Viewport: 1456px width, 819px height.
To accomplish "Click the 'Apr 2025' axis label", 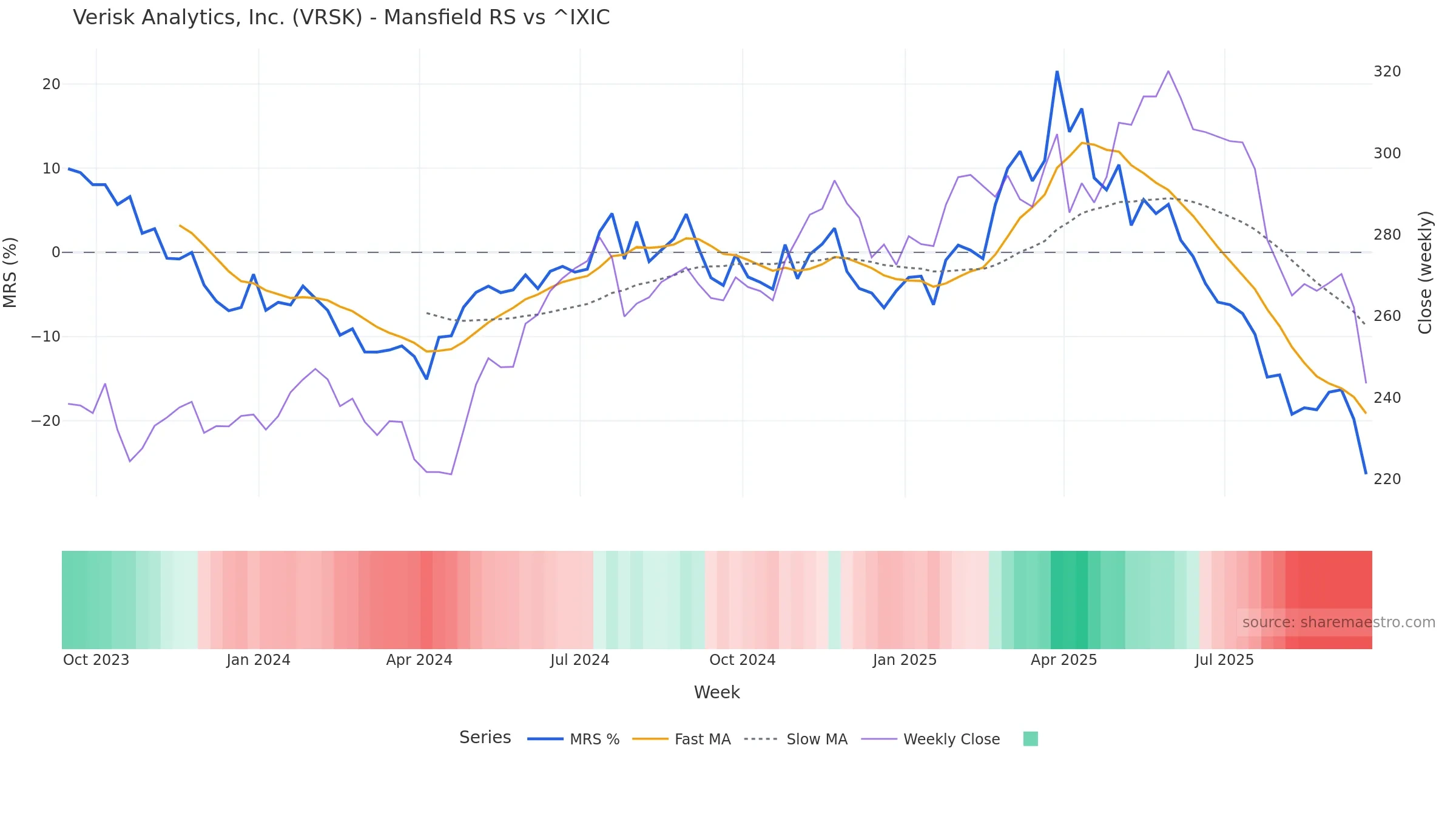I will [1064, 660].
